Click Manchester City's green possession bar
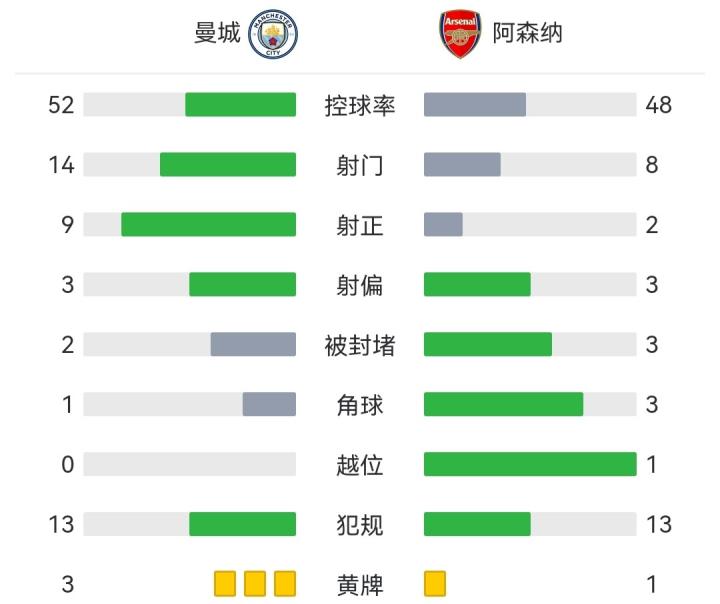Screen dimensions: 720x604 coord(241,105)
